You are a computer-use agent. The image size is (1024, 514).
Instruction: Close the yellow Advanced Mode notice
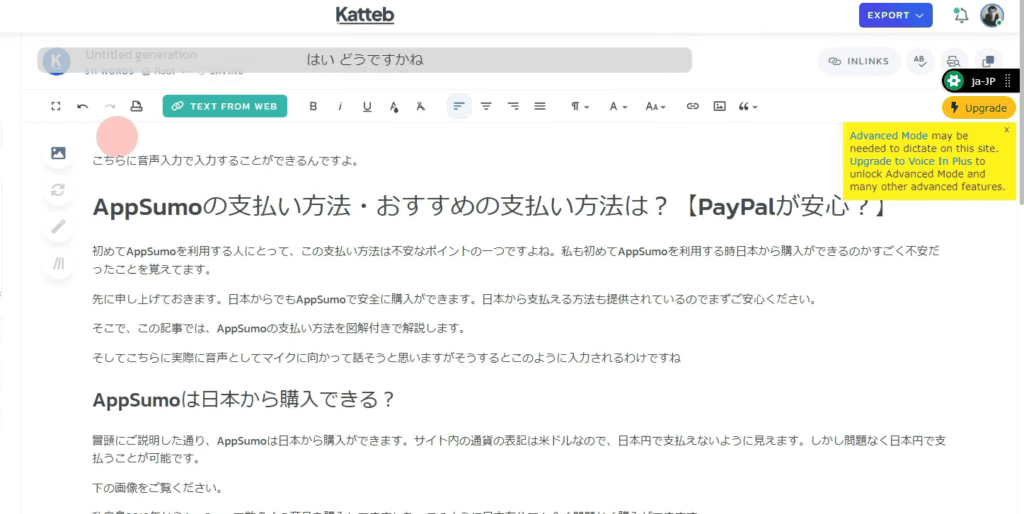pos(1006,130)
